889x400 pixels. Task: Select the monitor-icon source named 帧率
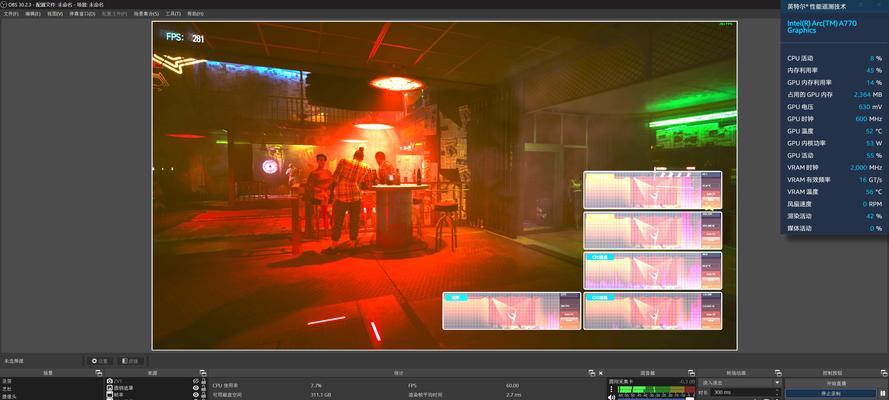[149, 395]
